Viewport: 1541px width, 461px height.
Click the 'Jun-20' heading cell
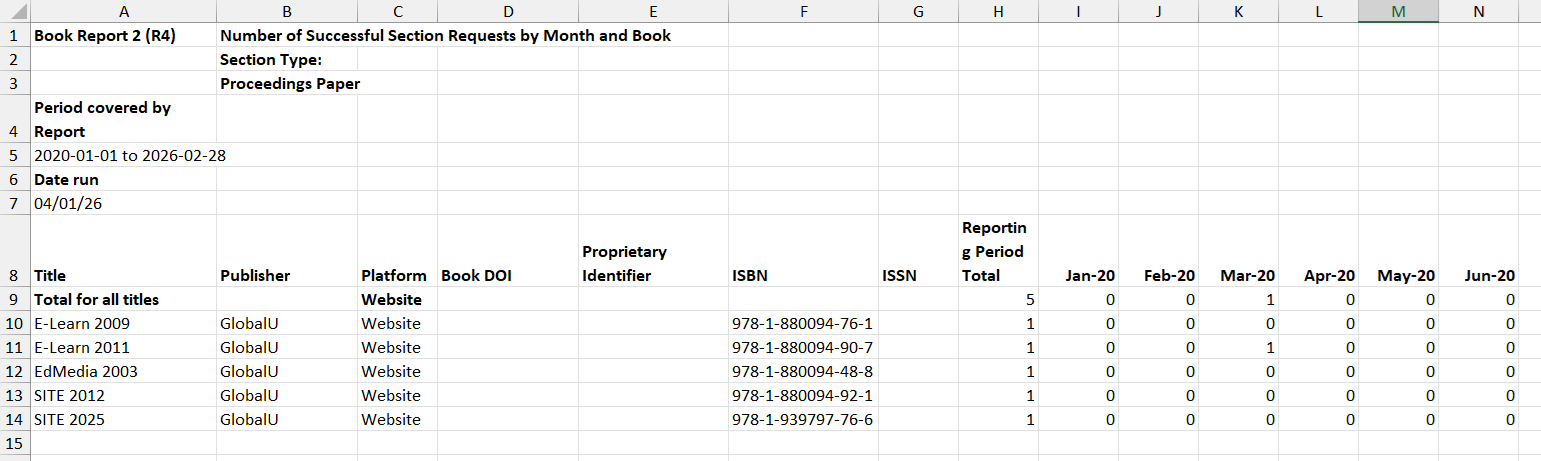(x=1478, y=251)
